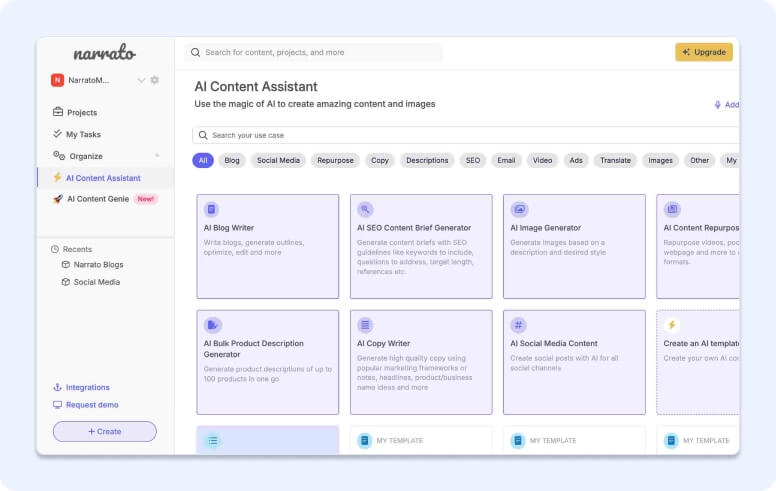Viewport: 776px width, 491px height.
Task: Open the AI Copy Writer card
Action: (421, 362)
